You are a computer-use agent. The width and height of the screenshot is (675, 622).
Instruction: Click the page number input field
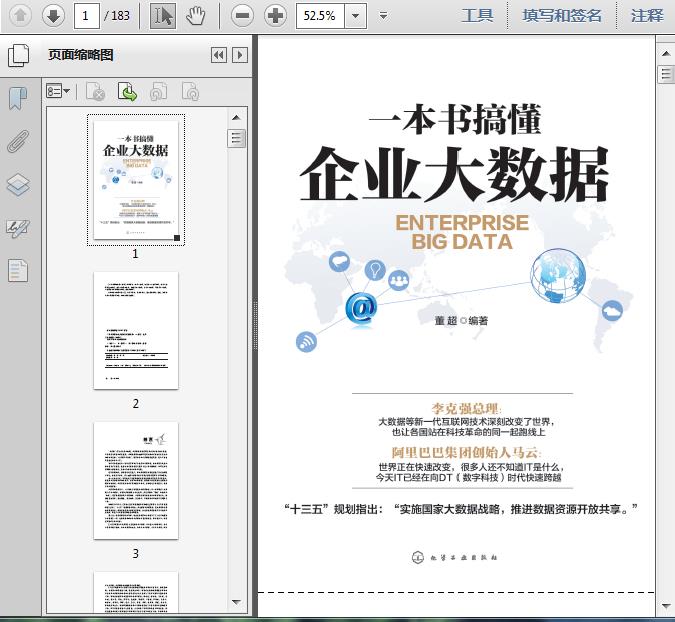(91, 15)
